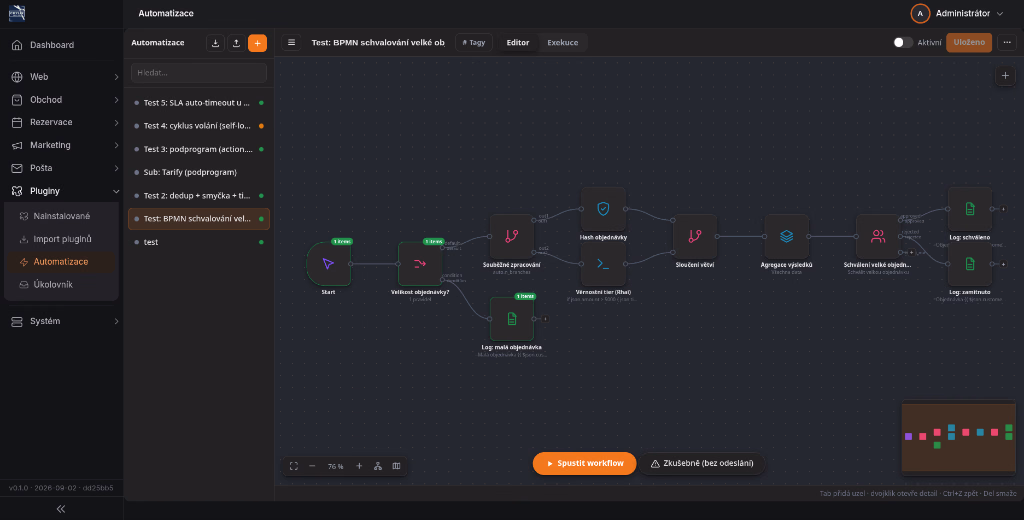This screenshot has height=520, width=1024.
Task: Open Test 4: cyklus volání workflow
Action: pos(199,125)
